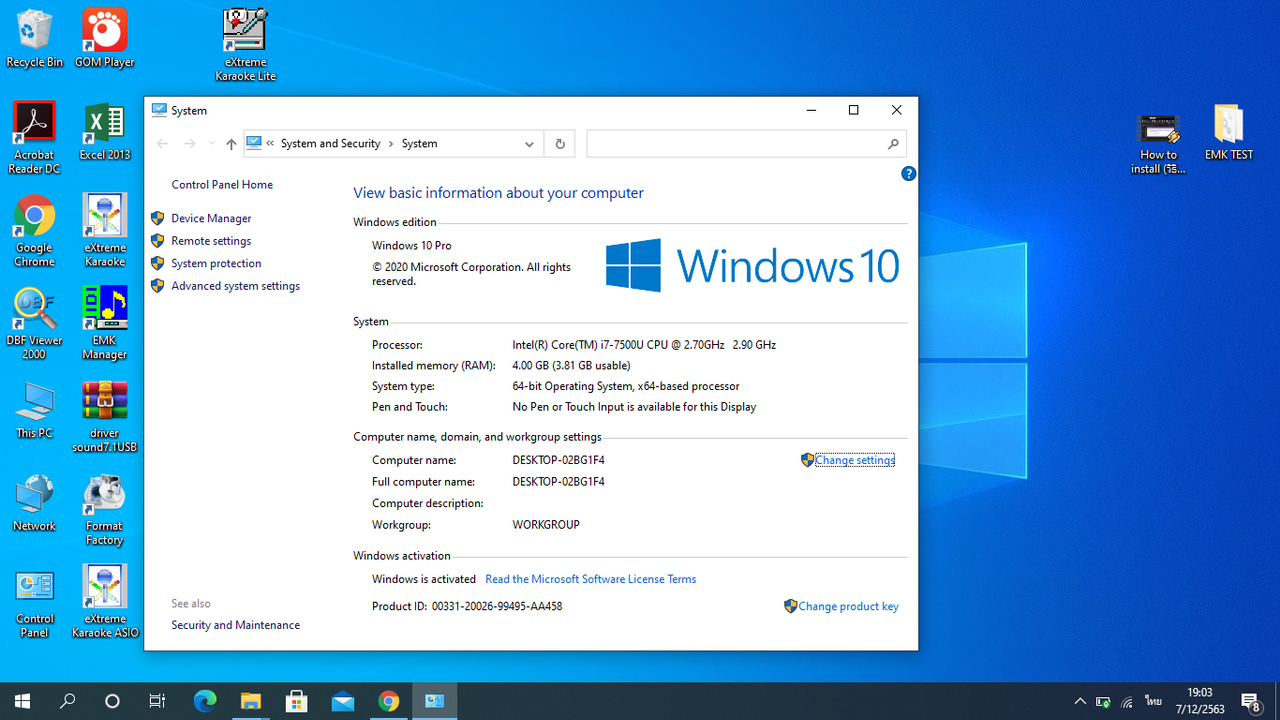Click the battery status tray icon
Image resolution: width=1280 pixels, height=720 pixels.
(1103, 702)
